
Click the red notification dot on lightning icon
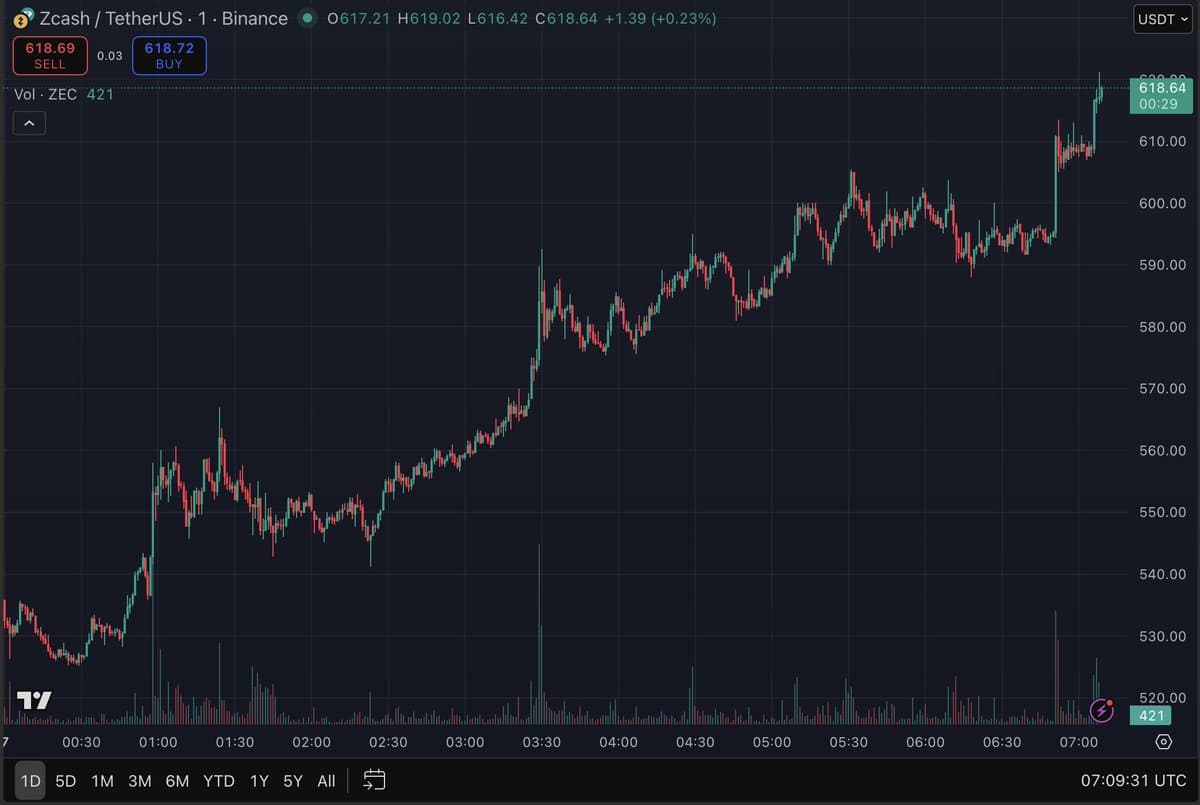point(1110,701)
